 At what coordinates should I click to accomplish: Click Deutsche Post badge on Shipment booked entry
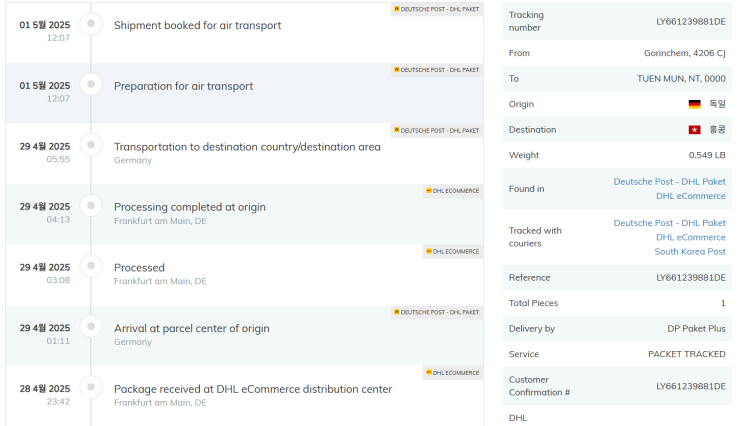436,9
